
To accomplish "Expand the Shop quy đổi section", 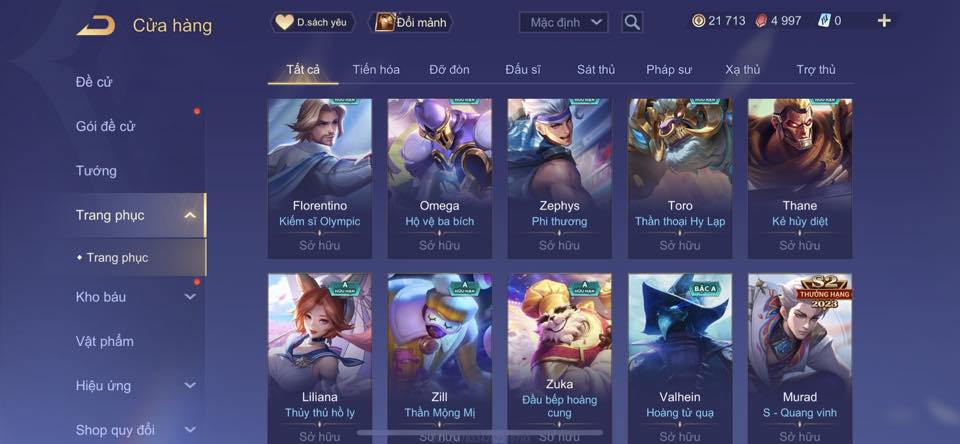I will point(190,430).
